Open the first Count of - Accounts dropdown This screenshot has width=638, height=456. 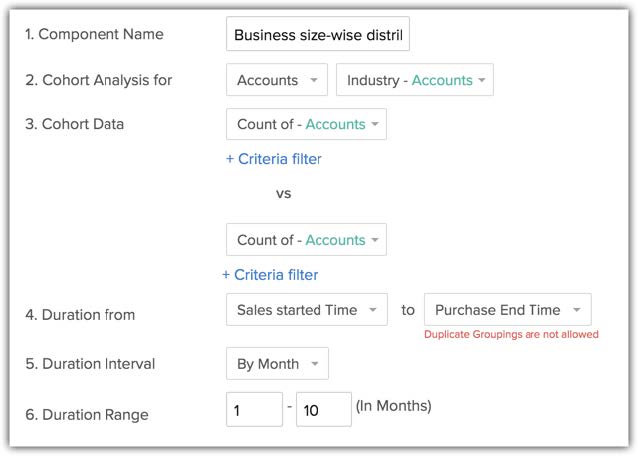click(x=307, y=124)
